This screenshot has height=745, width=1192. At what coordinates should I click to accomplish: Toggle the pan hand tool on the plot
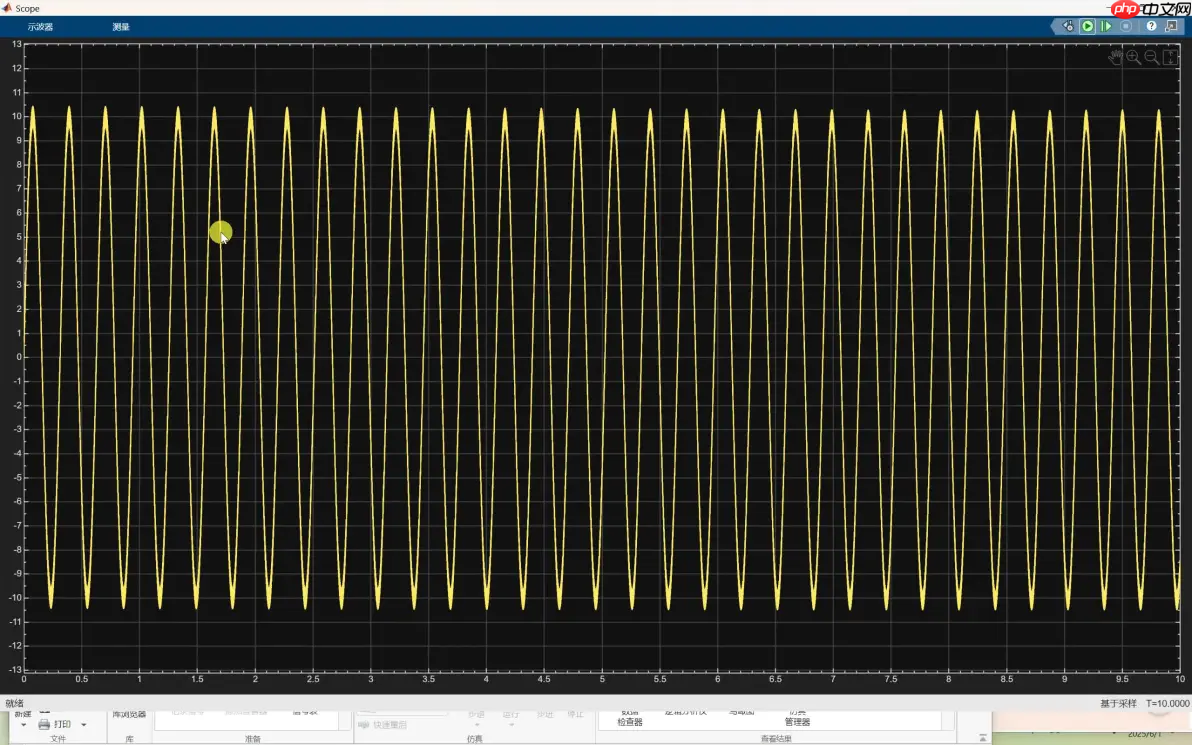(x=1115, y=57)
